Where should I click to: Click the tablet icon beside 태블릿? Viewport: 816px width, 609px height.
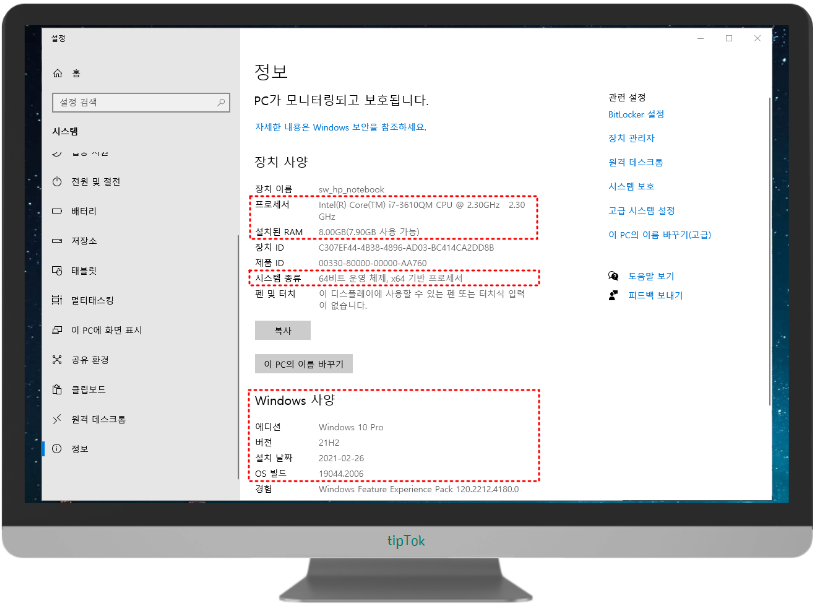coord(57,271)
